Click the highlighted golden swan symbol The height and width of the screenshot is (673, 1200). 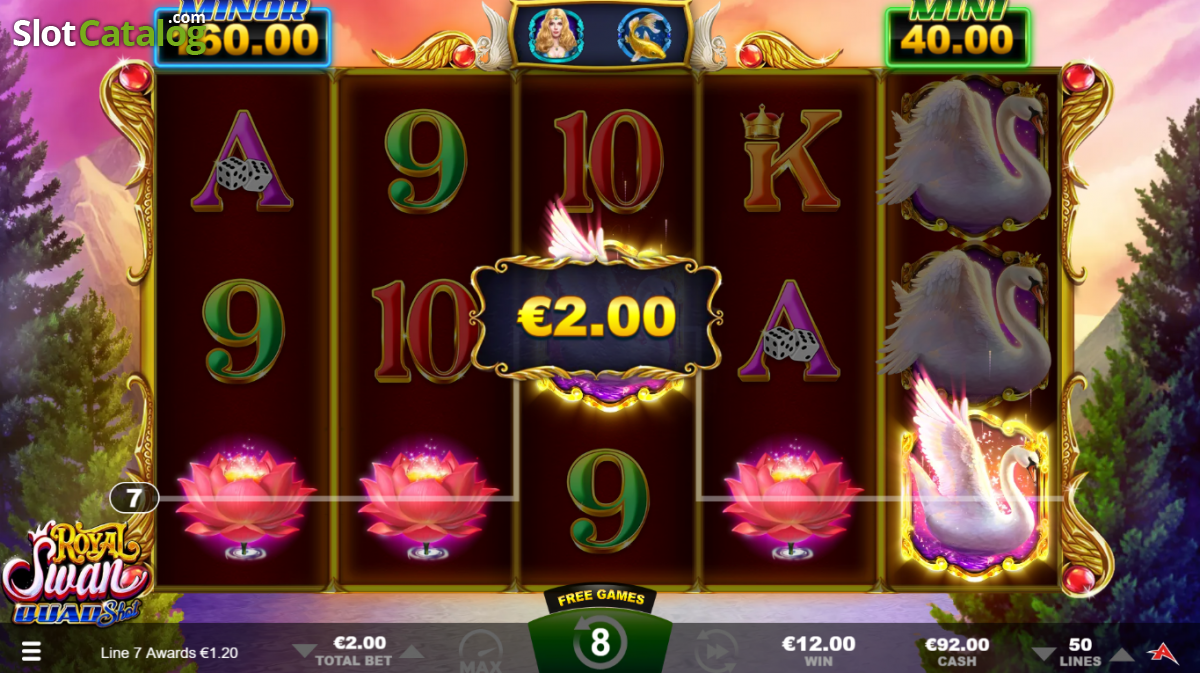click(974, 494)
